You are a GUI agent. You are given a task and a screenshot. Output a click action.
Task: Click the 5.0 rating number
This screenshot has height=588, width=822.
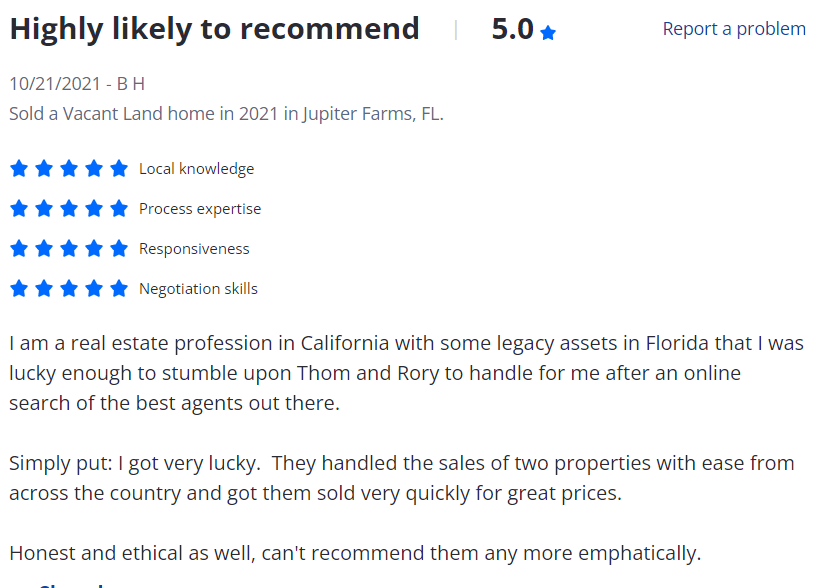pyautogui.click(x=512, y=29)
